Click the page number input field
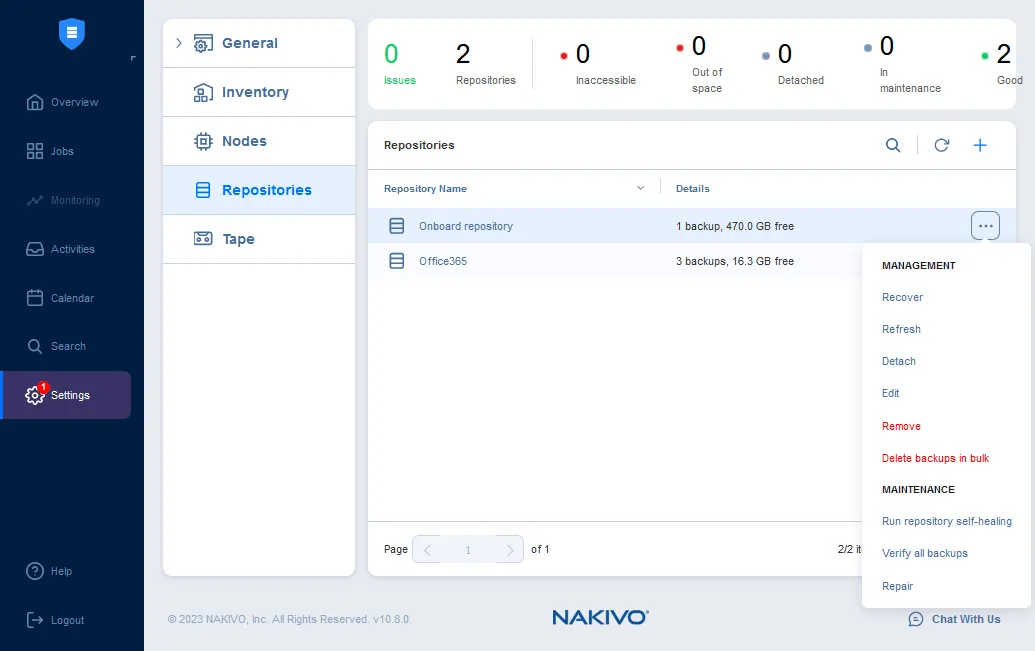The height and width of the screenshot is (651, 1035). tap(467, 549)
